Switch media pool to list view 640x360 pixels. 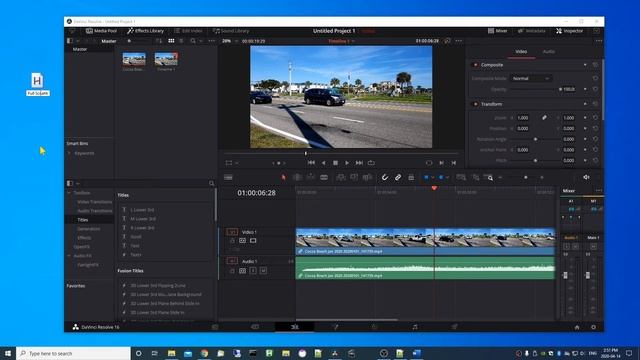coord(182,41)
